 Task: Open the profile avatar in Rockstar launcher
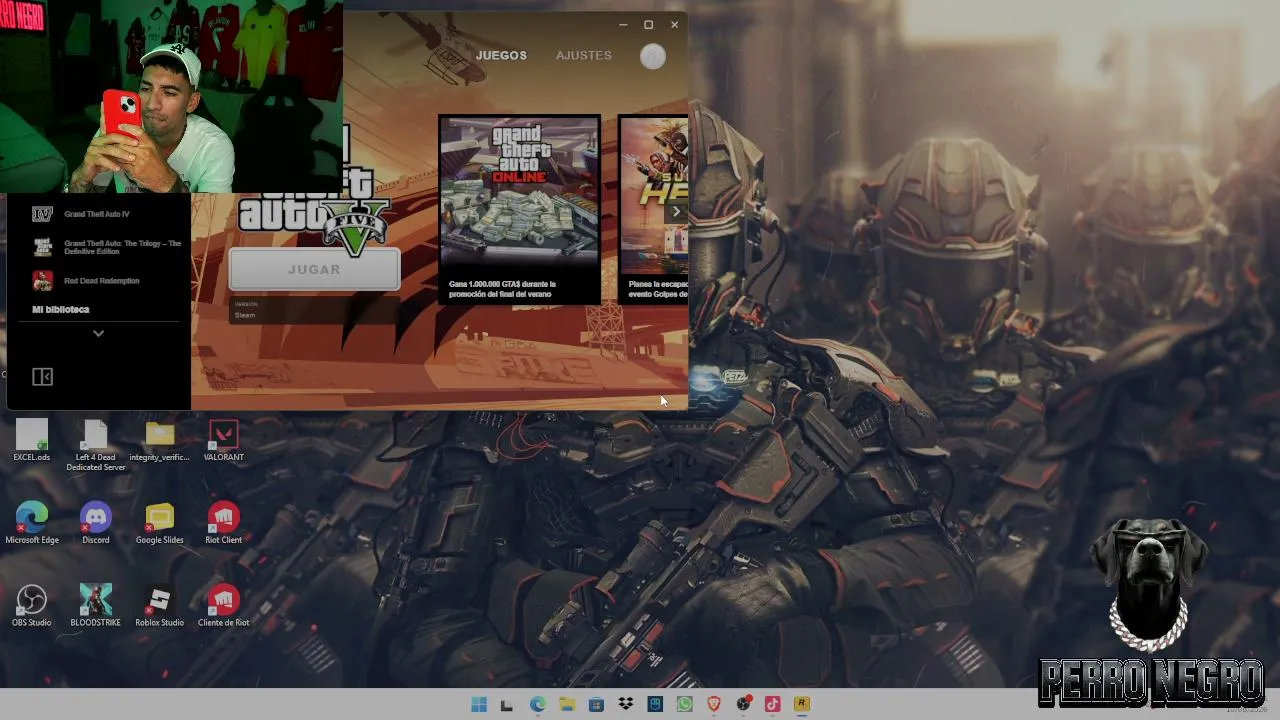point(653,57)
